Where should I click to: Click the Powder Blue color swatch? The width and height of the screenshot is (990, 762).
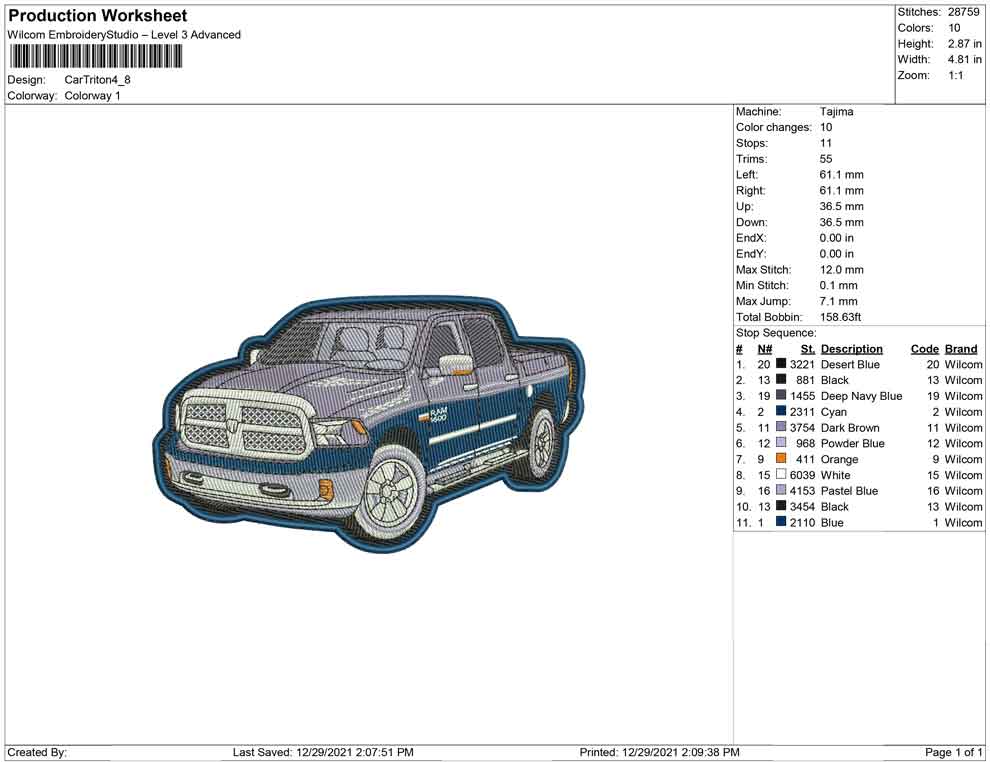781,443
